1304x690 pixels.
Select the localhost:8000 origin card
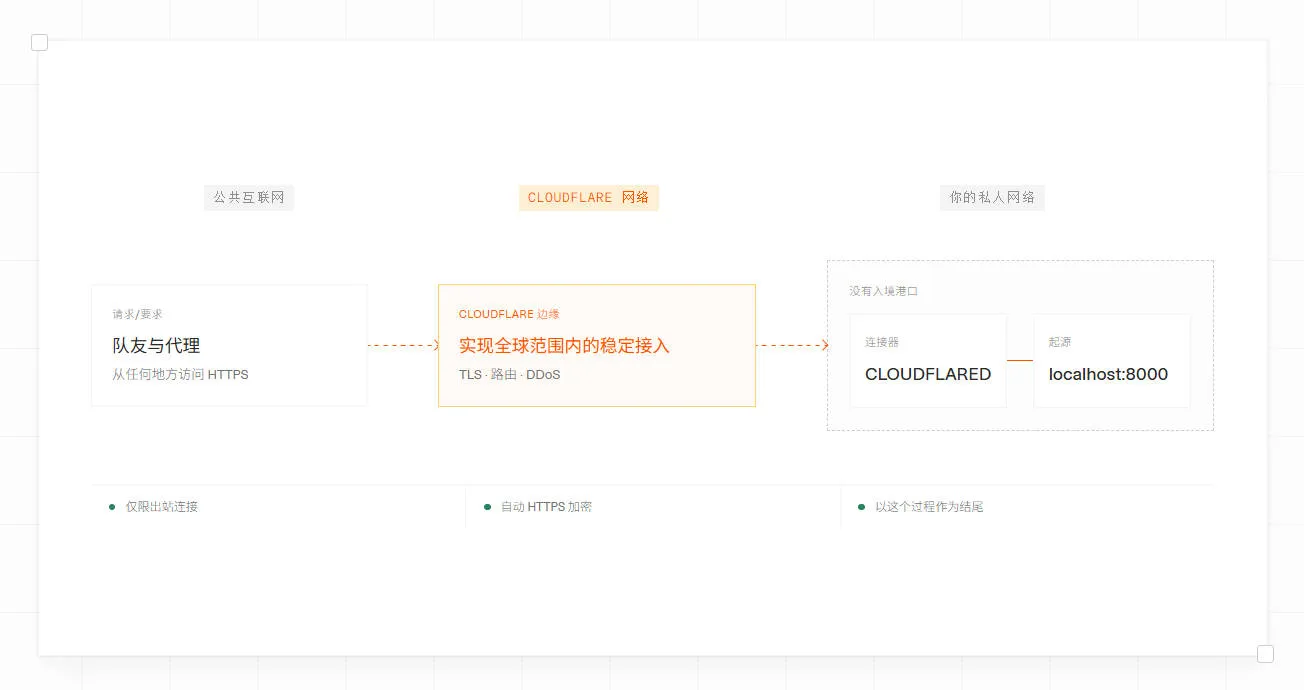(1112, 360)
